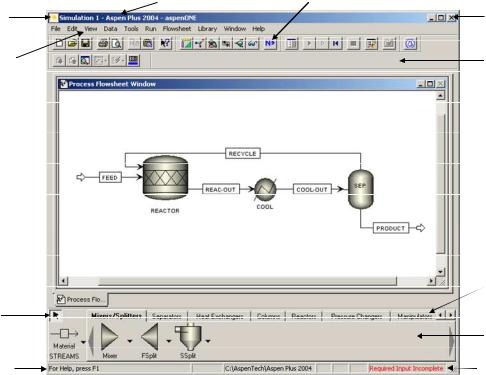
Task: Click Required Input Incomplete status text
Action: pyautogui.click(x=406, y=368)
